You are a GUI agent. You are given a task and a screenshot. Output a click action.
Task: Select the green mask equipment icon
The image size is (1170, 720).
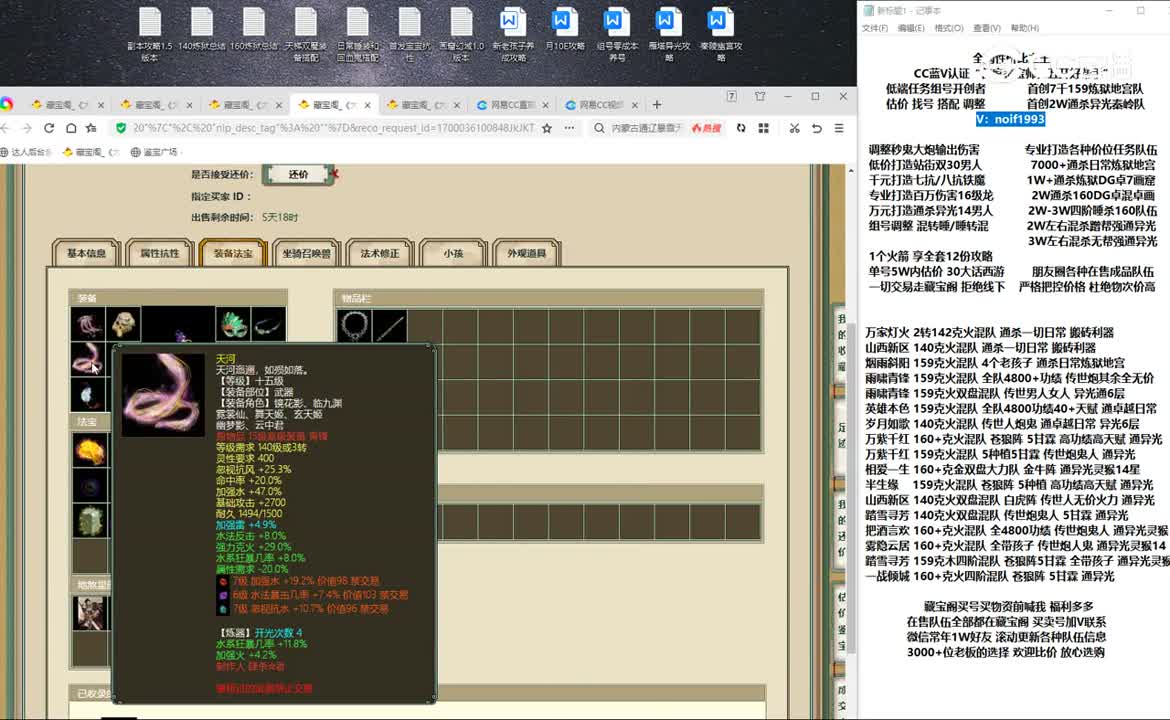(232, 325)
